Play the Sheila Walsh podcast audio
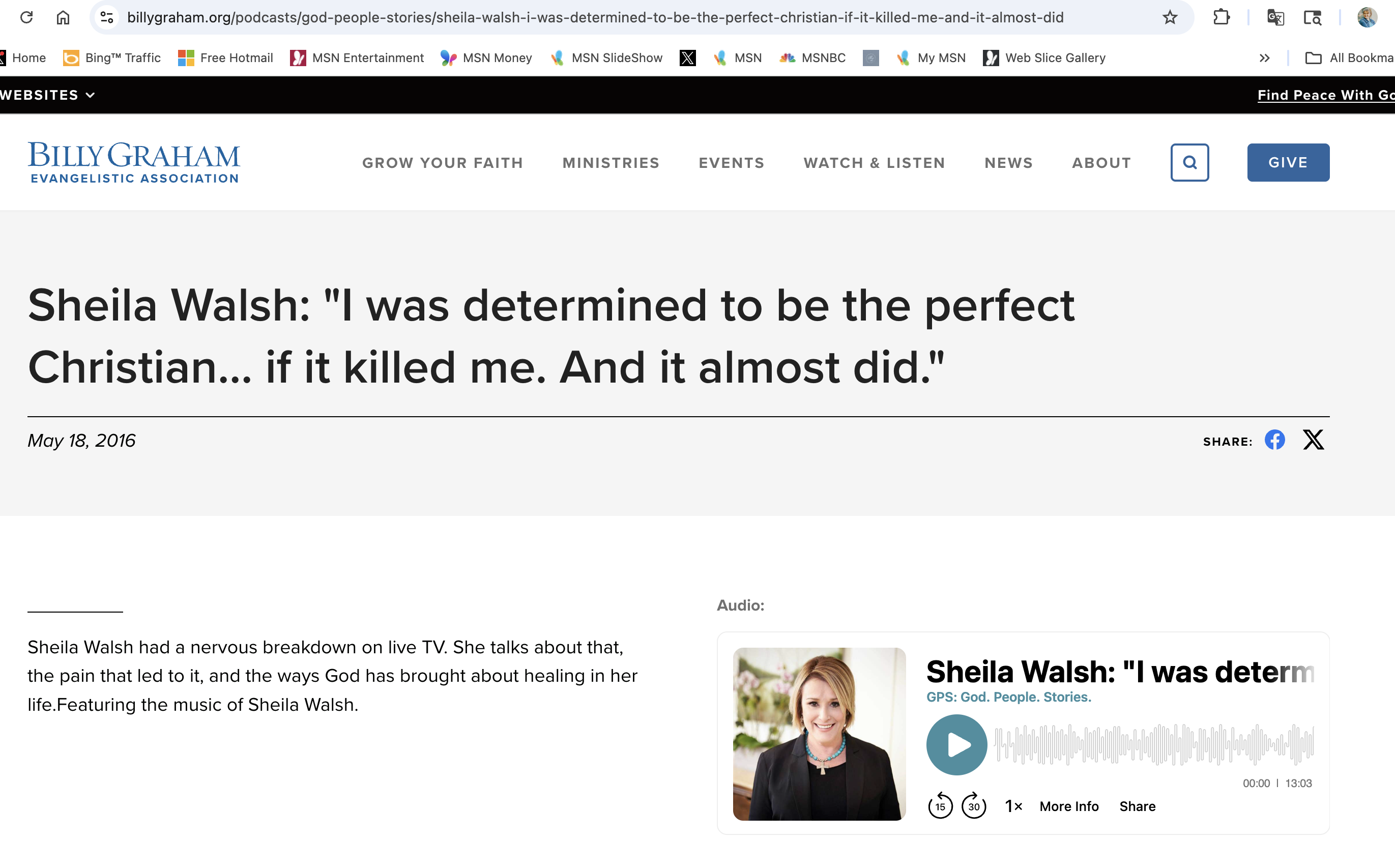Screen dimensions: 1395x868 tap(956, 744)
